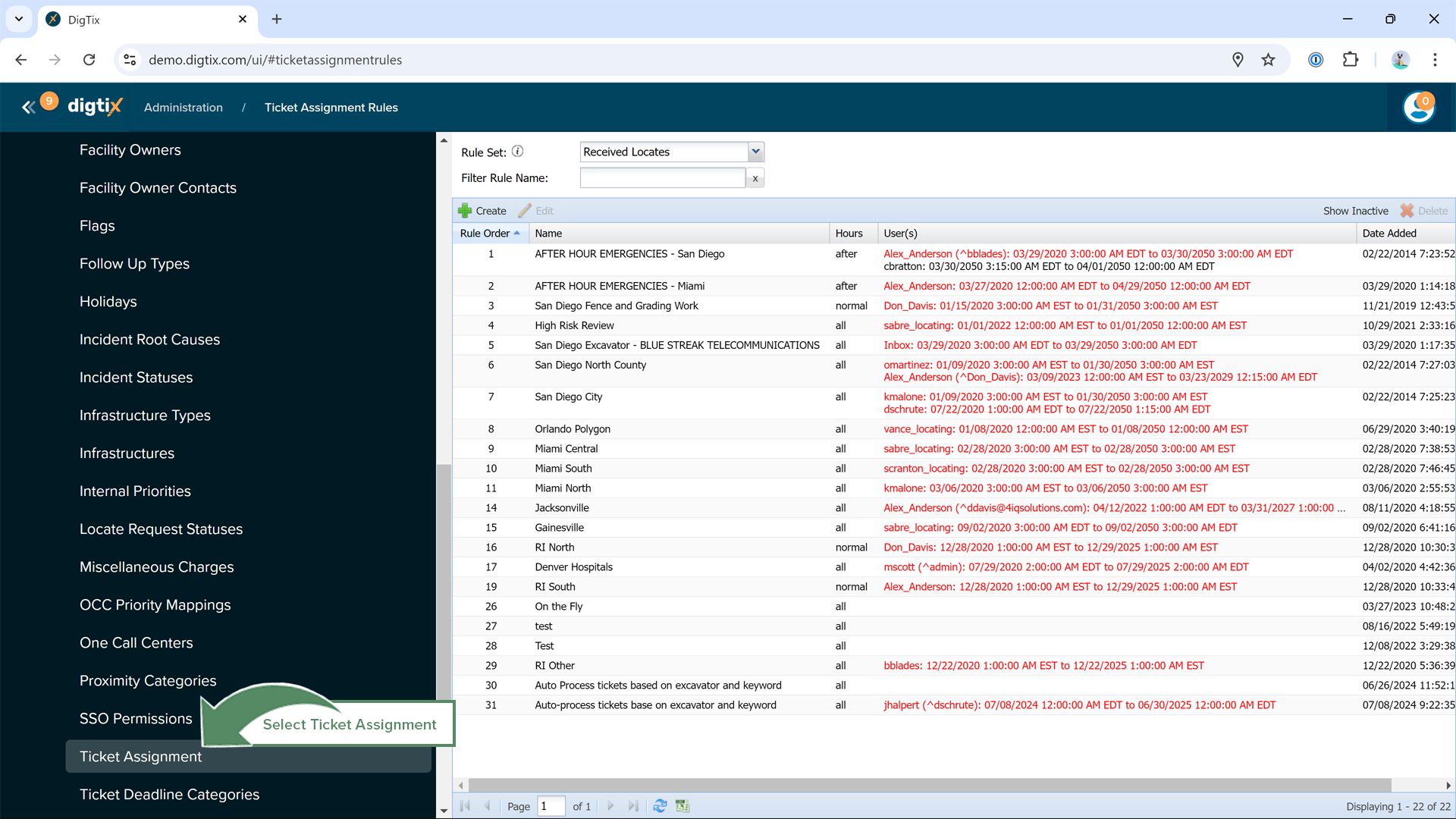The image size is (1456, 819).
Task: Open browser extensions puzzle icon
Action: (1351, 60)
